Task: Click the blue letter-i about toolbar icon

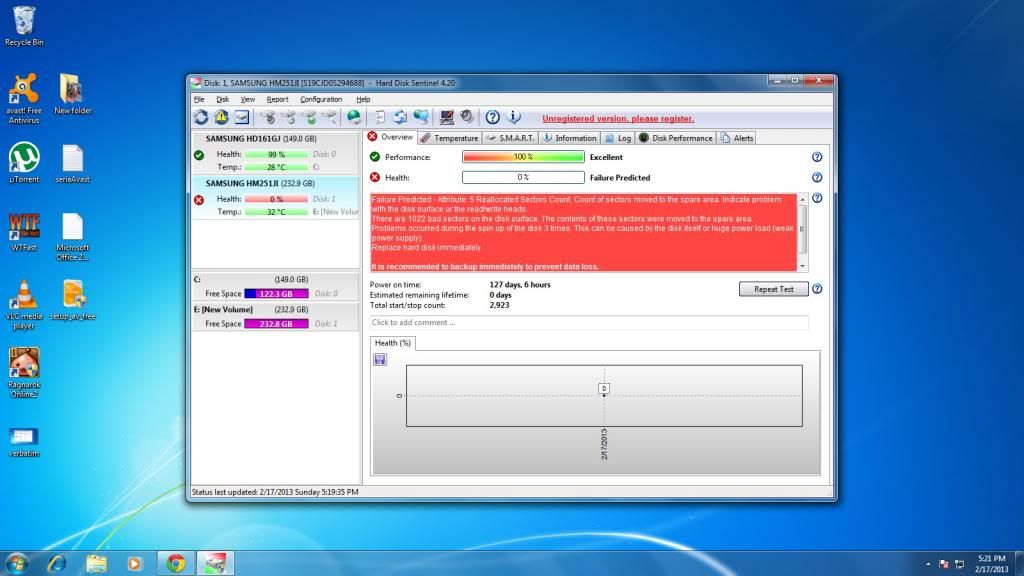Action: click(x=514, y=117)
